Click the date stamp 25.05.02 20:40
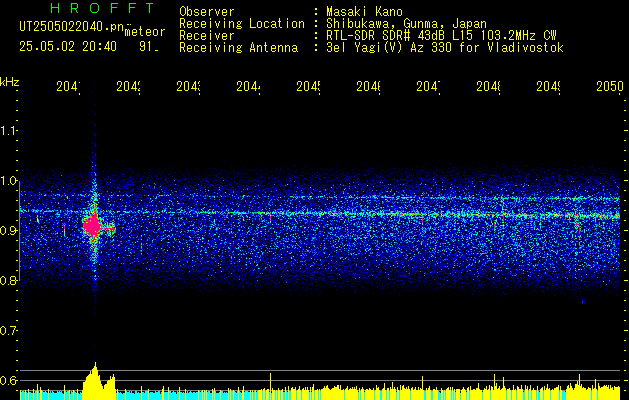This screenshot has height=400, width=629. (x=68, y=47)
